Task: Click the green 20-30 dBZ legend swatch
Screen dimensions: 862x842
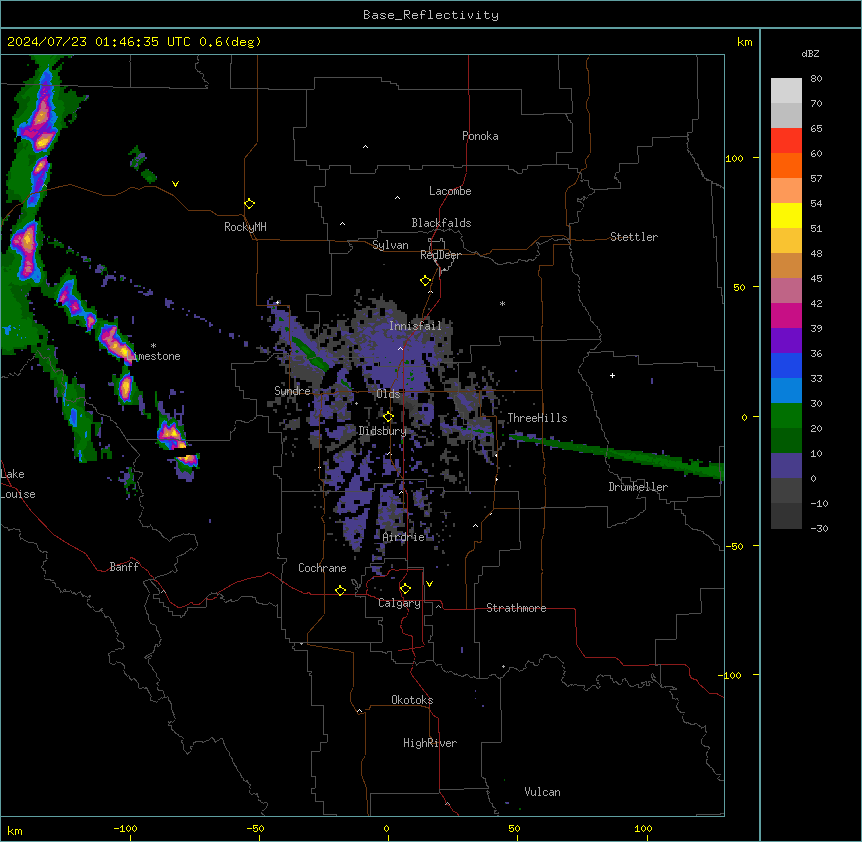Action: click(786, 416)
